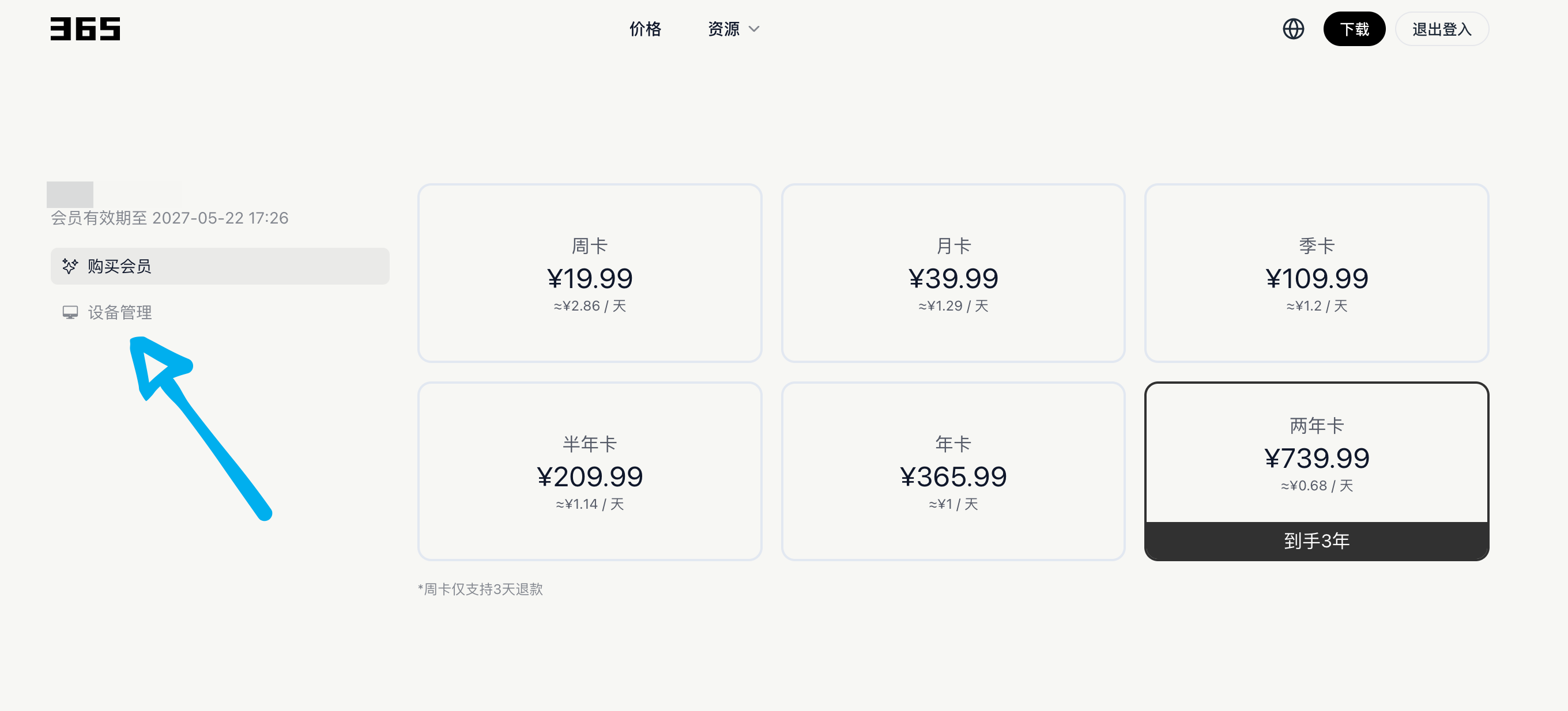Screen dimensions: 1568x711
Task: Click the sparkle icon beside 购买会员
Action: pos(70,266)
